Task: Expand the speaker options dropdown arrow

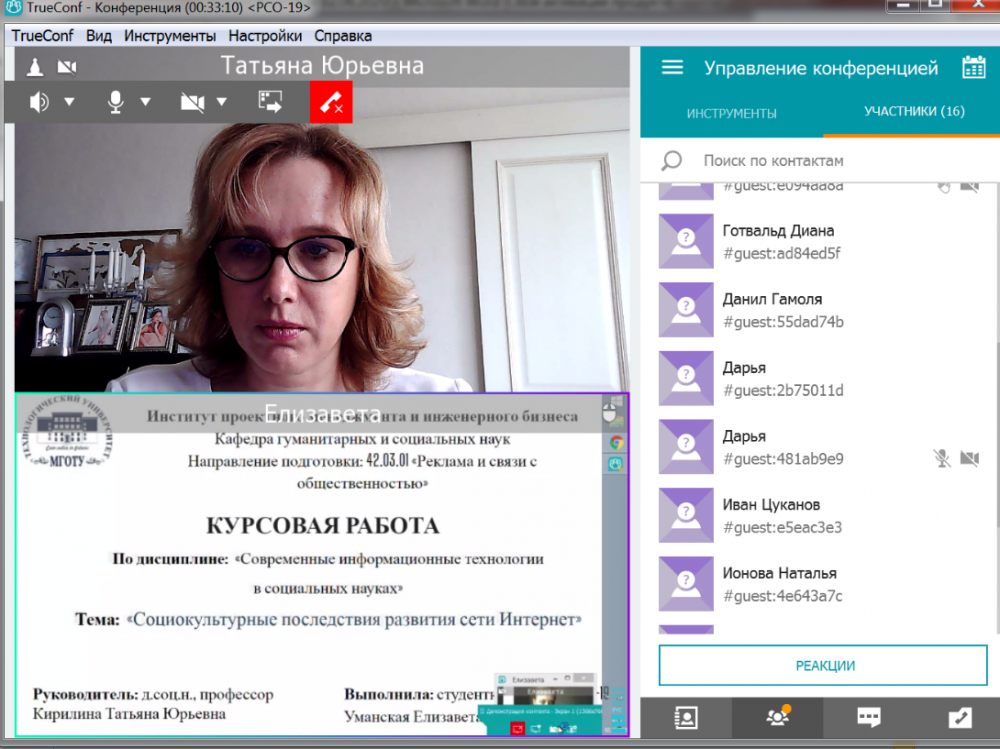Action: 69,102
